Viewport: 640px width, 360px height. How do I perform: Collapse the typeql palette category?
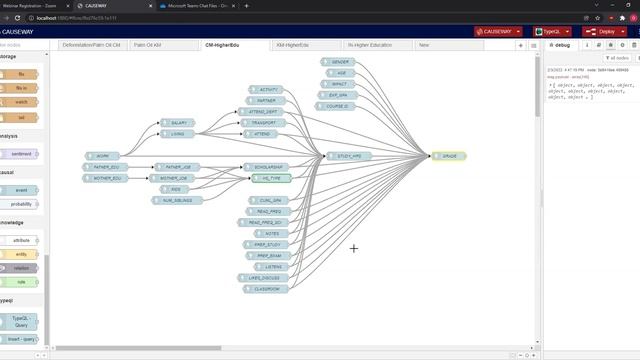pyautogui.click(x=22, y=300)
